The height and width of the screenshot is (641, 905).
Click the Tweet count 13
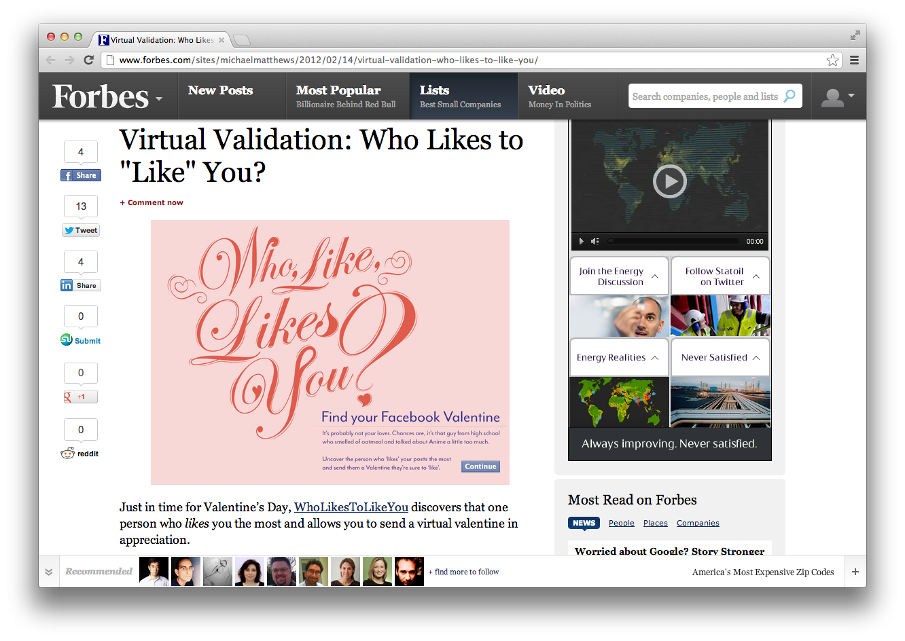click(x=81, y=206)
